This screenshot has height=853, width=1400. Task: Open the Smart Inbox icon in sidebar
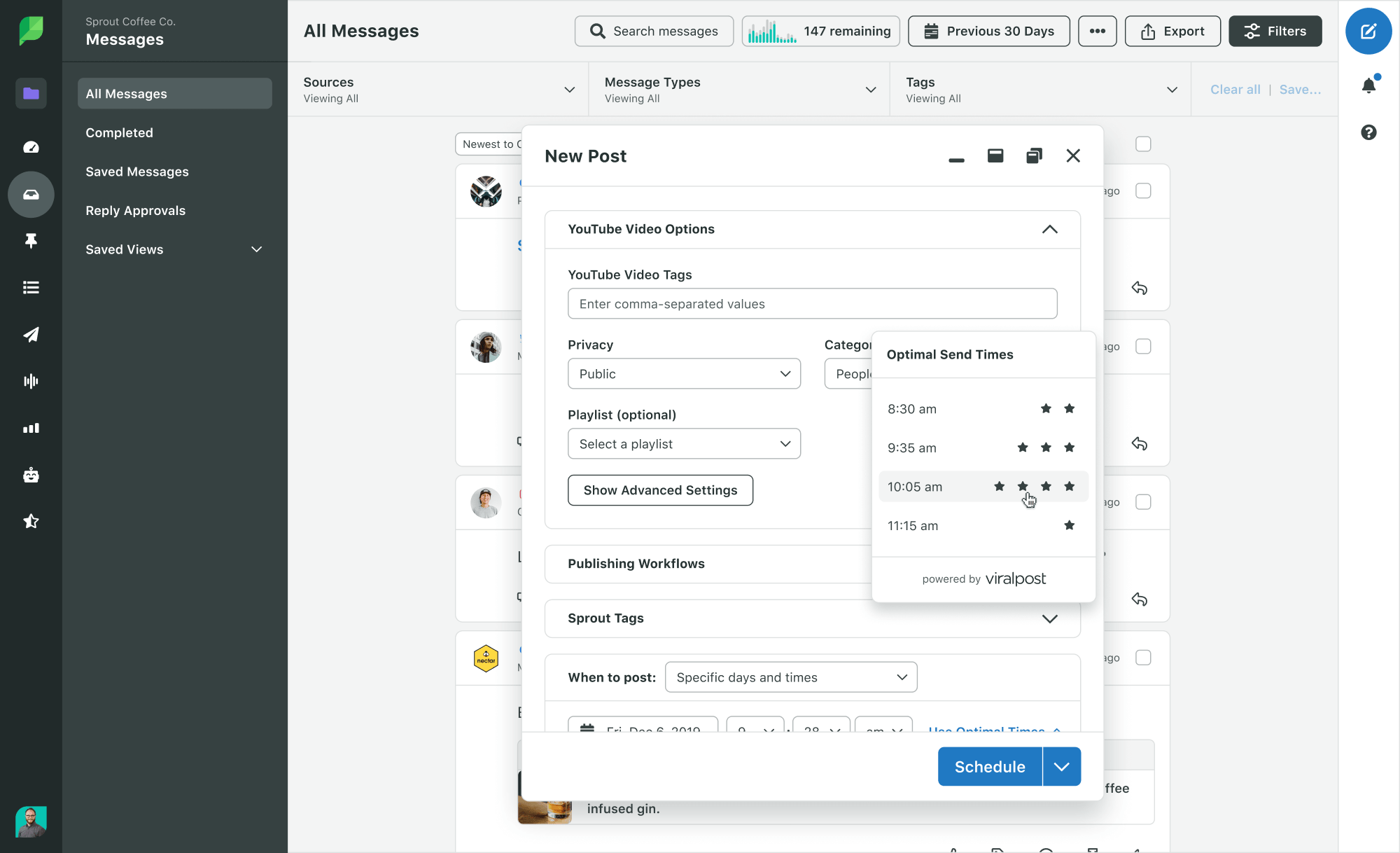point(31,195)
